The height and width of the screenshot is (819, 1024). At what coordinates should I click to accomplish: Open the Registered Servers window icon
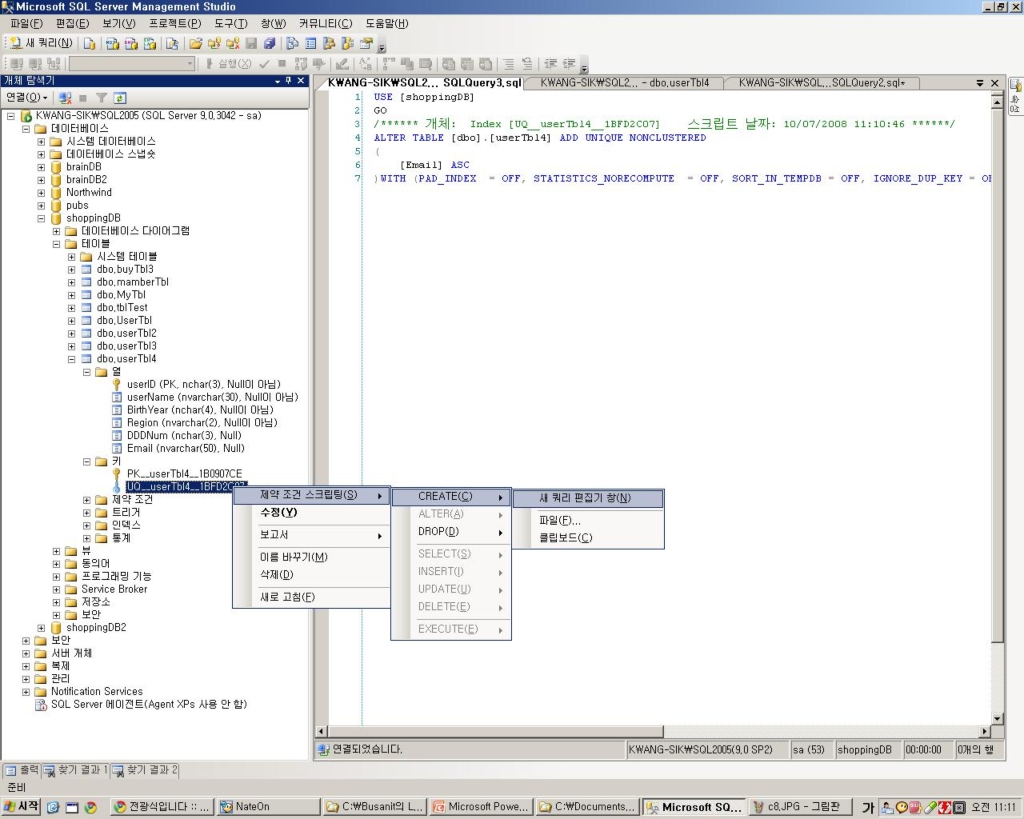point(292,44)
